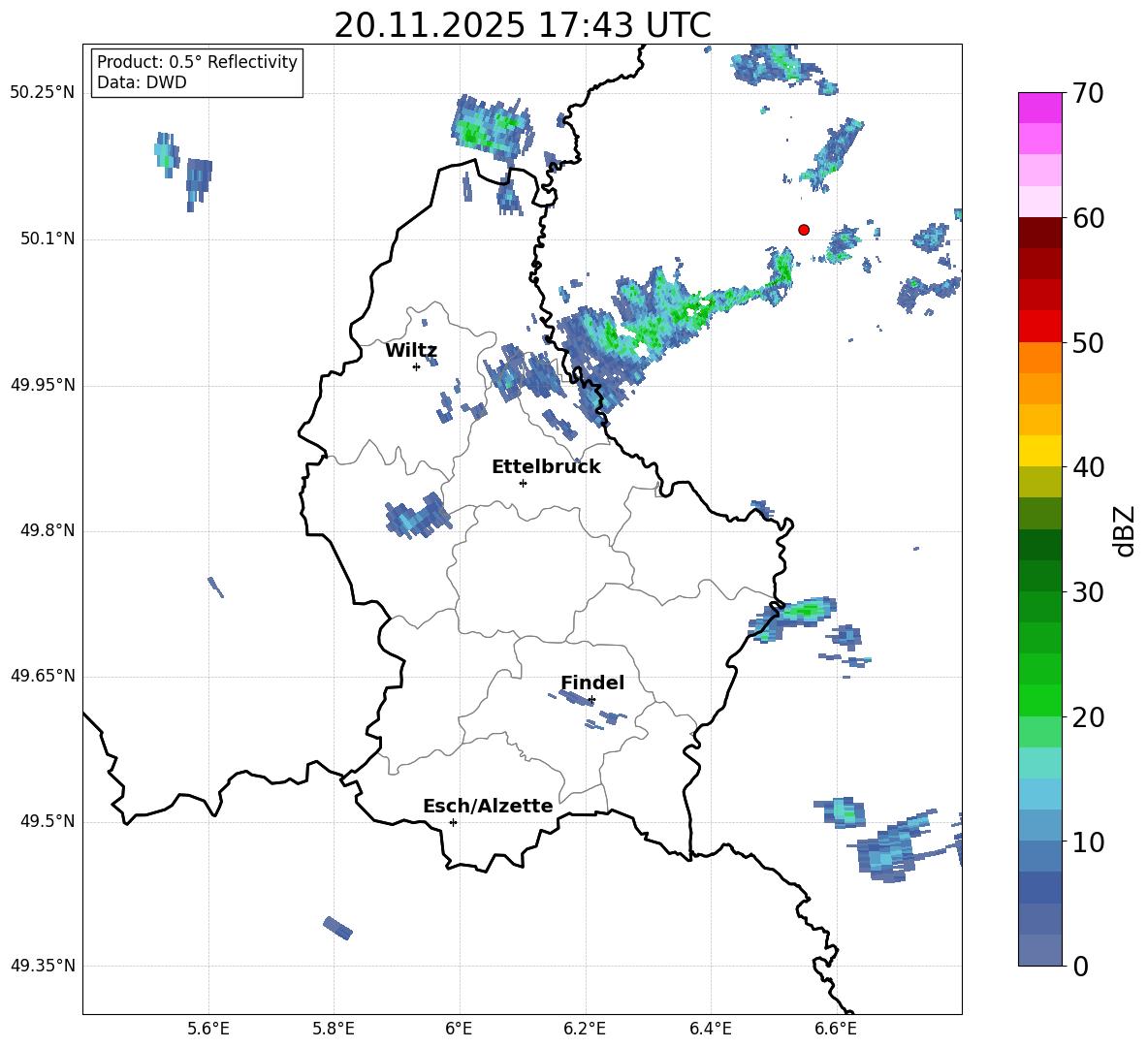Click the dark red colorbar segment below 60
1148x1048 pixels.
(1040, 233)
